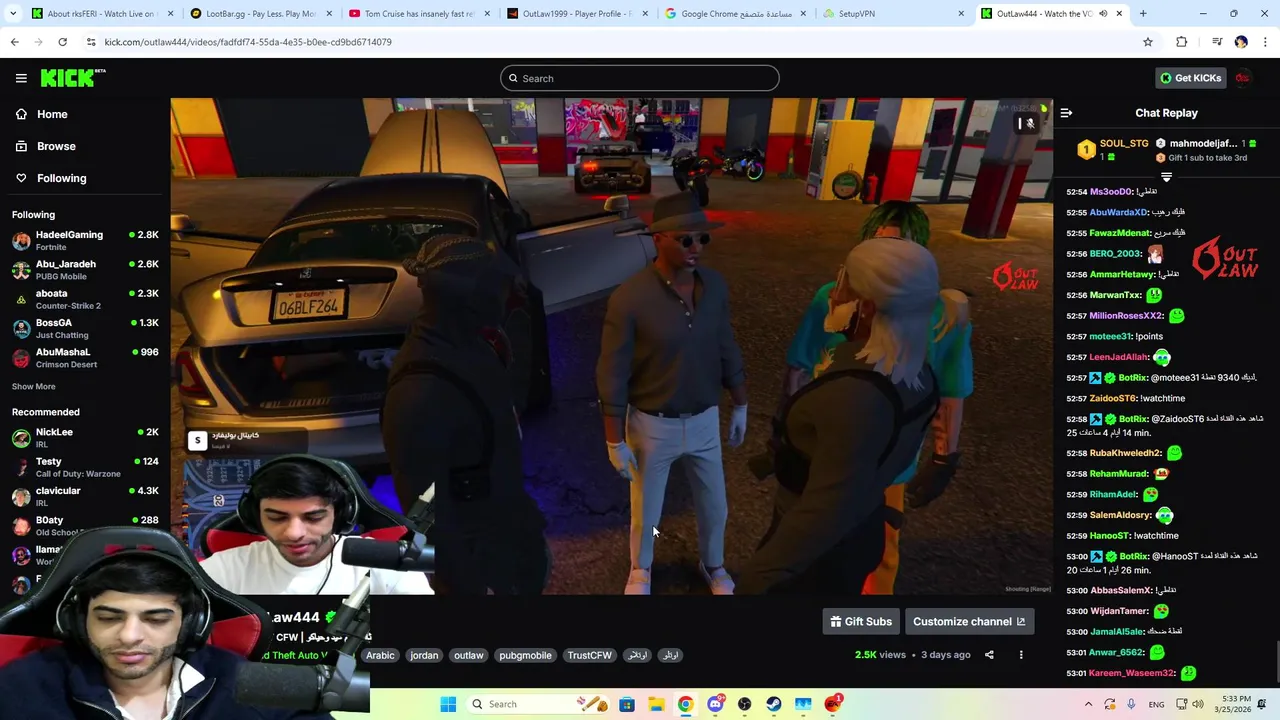Open Abu_Jaradeh channel in Following

[x=85, y=270]
